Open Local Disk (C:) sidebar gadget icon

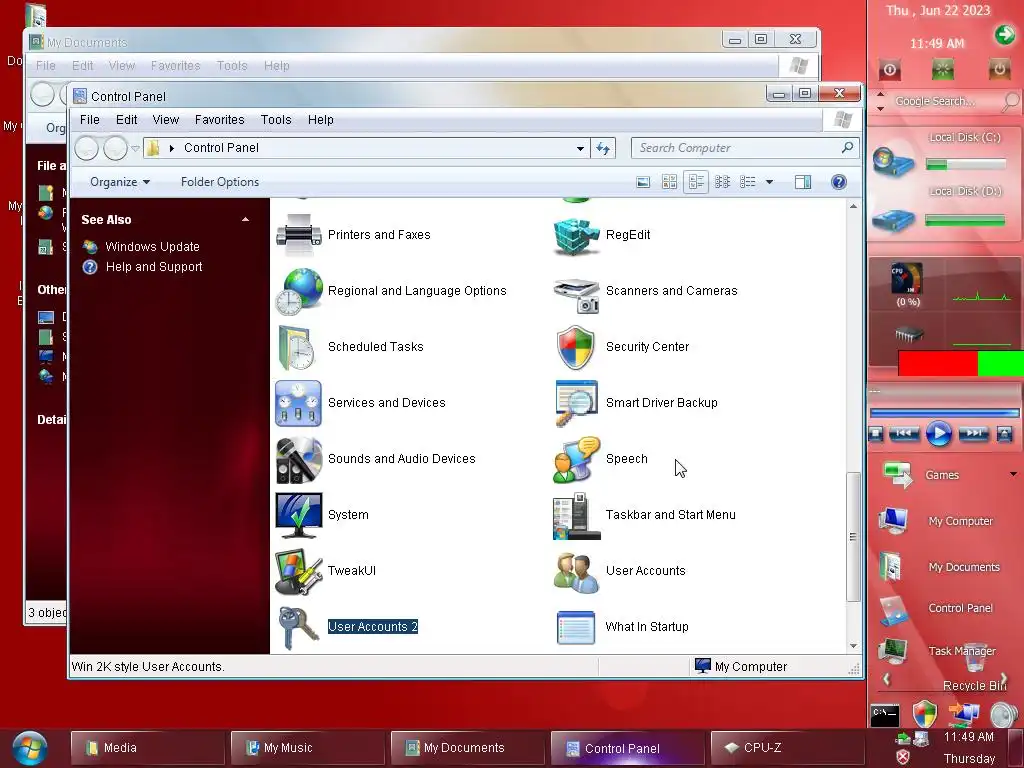pos(893,162)
